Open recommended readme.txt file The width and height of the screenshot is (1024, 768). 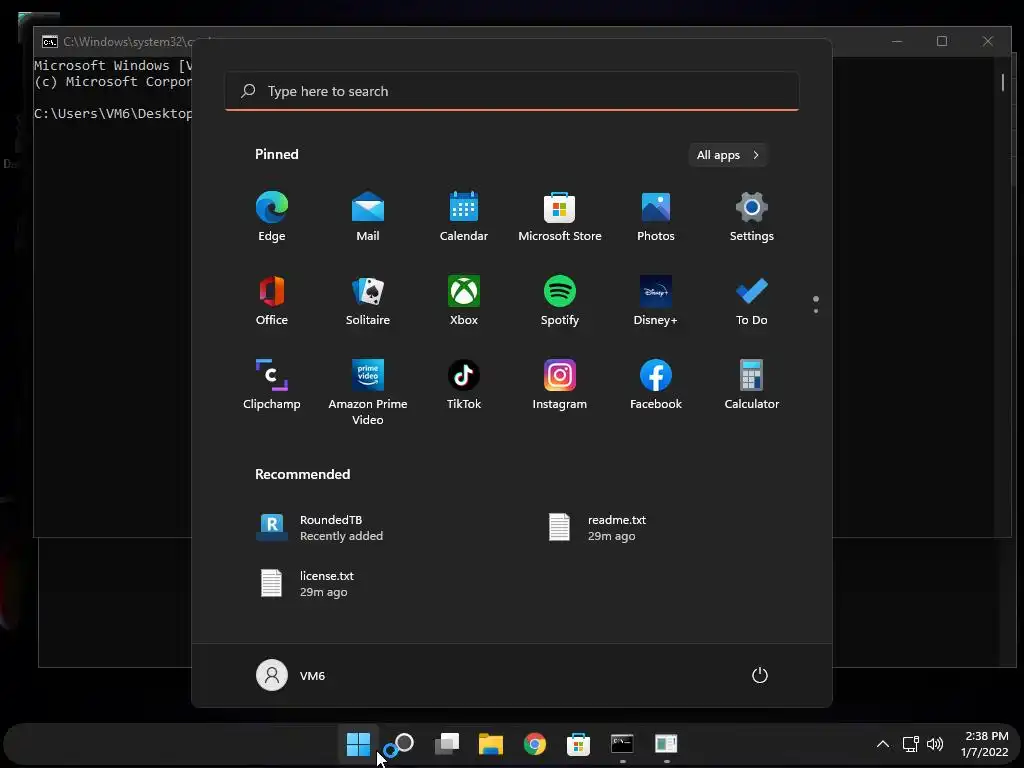pos(598,528)
